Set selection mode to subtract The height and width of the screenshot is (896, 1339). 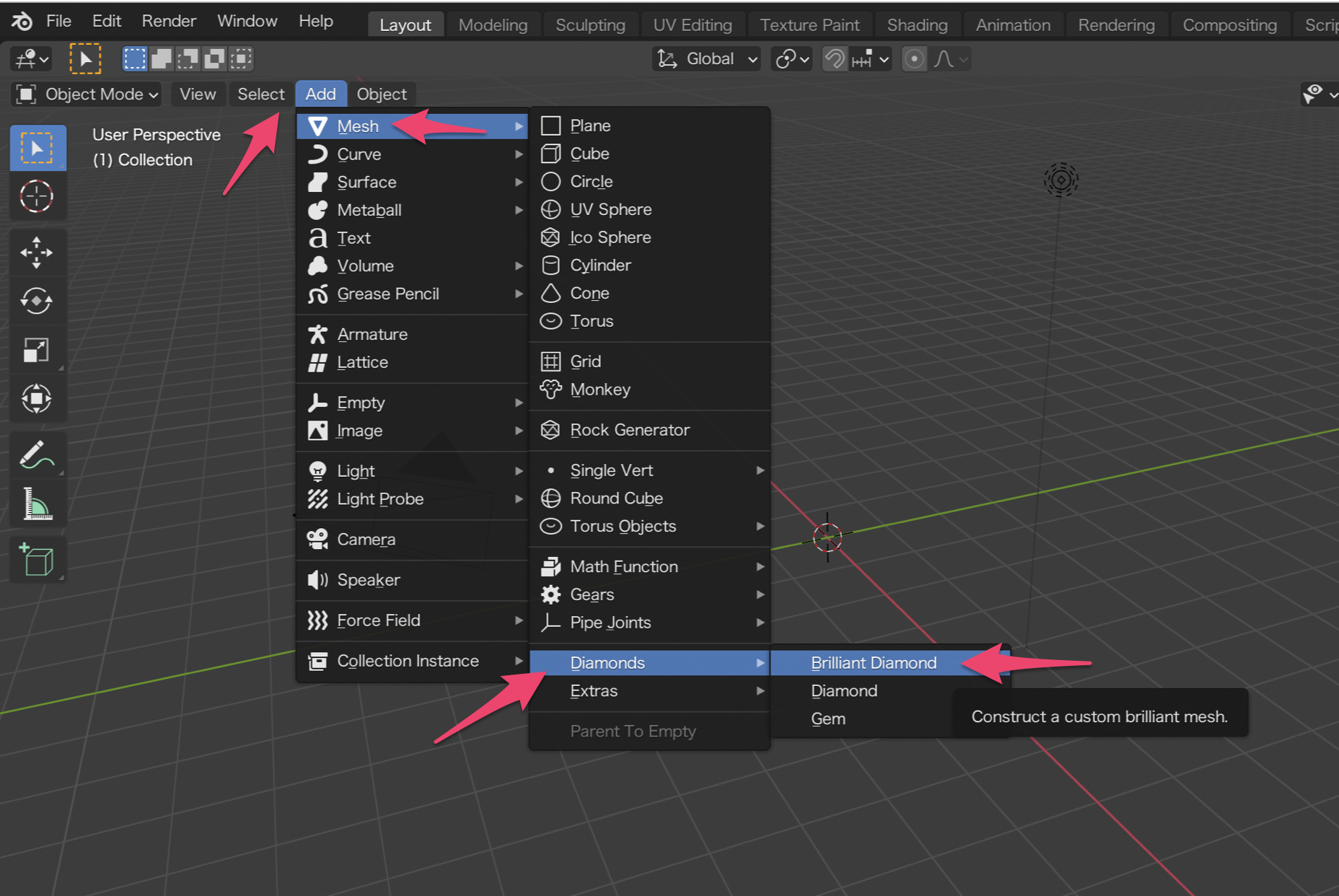click(x=188, y=58)
